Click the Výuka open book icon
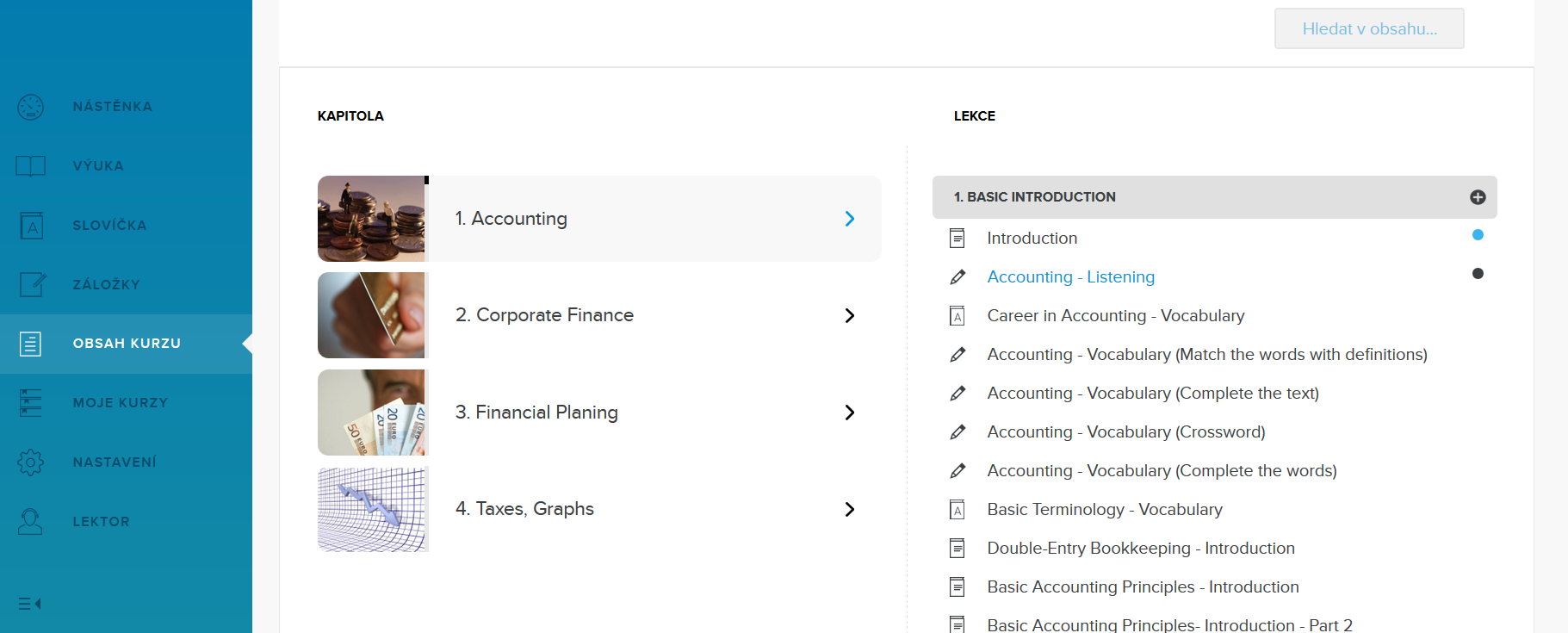The image size is (1568, 633). [x=31, y=165]
